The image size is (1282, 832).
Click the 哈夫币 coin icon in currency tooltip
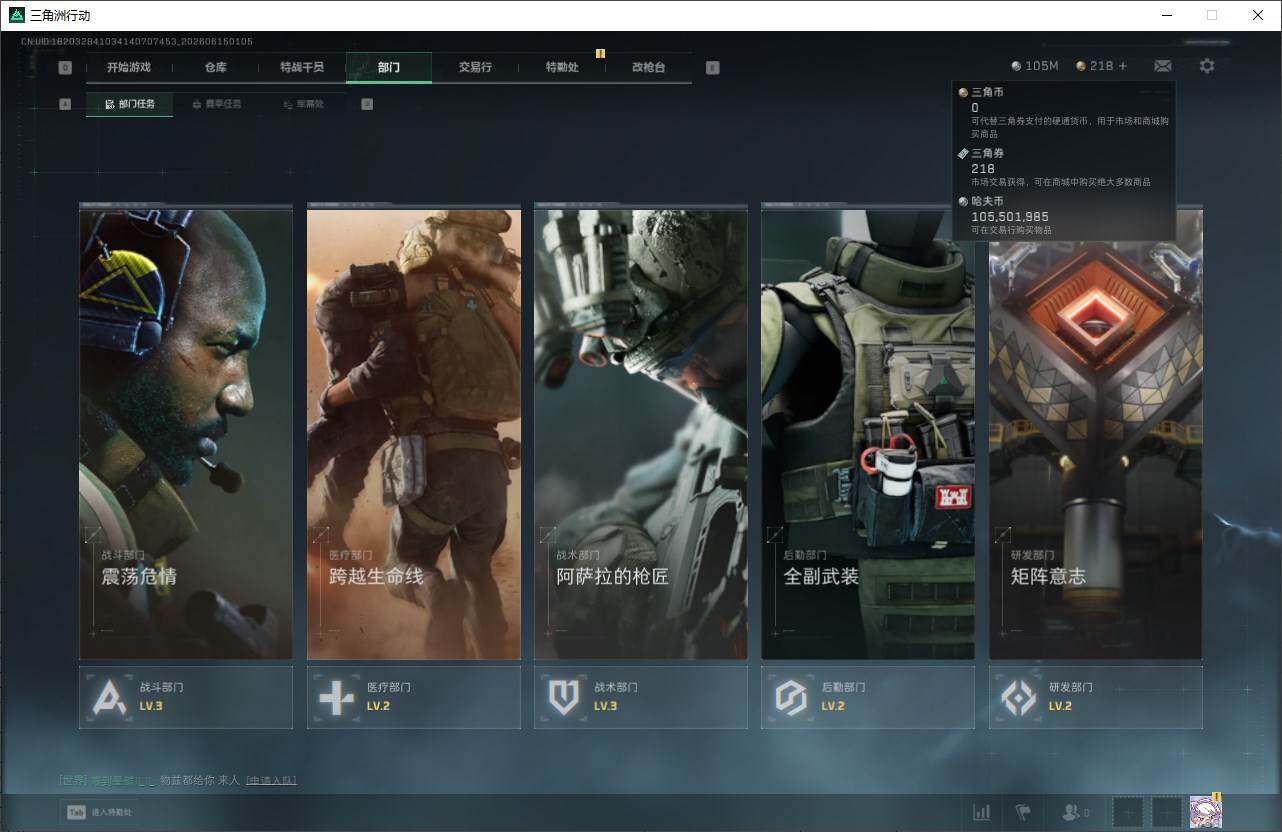pos(963,202)
